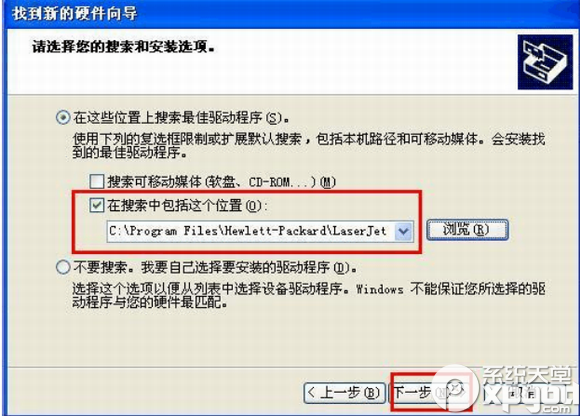
Task: Click the label text 搜索可移动媒体 (软盘、CD-ROM...)
Action: click(222, 182)
